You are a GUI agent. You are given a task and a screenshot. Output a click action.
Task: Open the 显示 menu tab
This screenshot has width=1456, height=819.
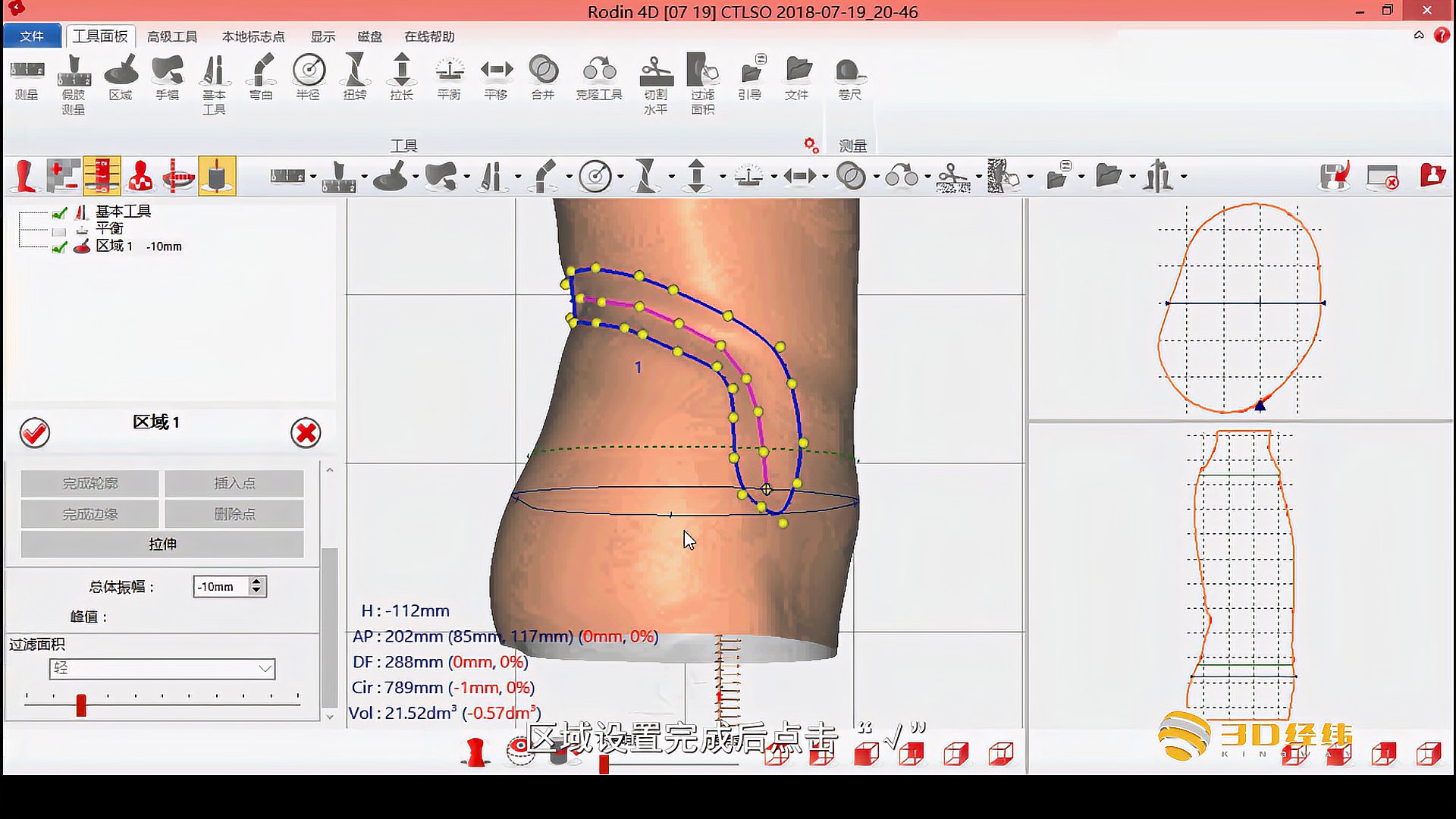pos(322,36)
